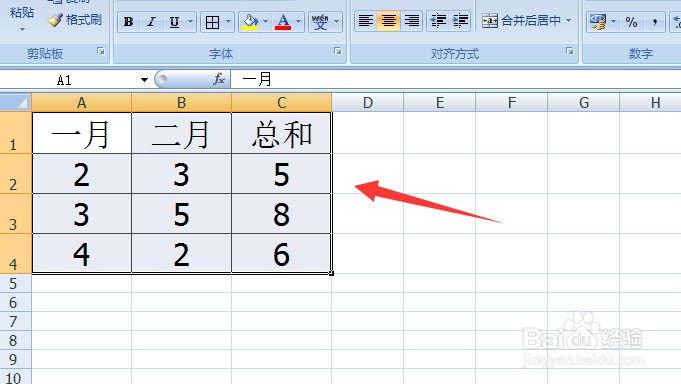Click 粘贴 paste button
681x384 pixels.
(22, 12)
